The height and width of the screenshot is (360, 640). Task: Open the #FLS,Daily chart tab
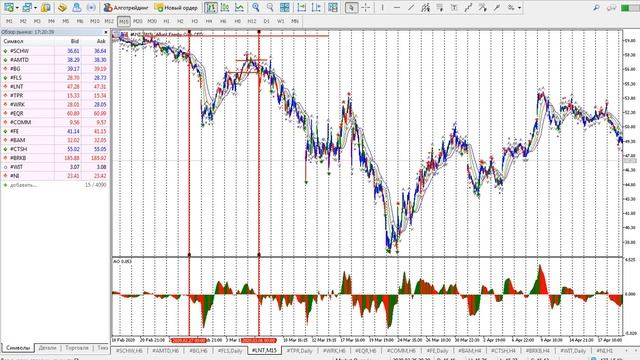[230, 351]
